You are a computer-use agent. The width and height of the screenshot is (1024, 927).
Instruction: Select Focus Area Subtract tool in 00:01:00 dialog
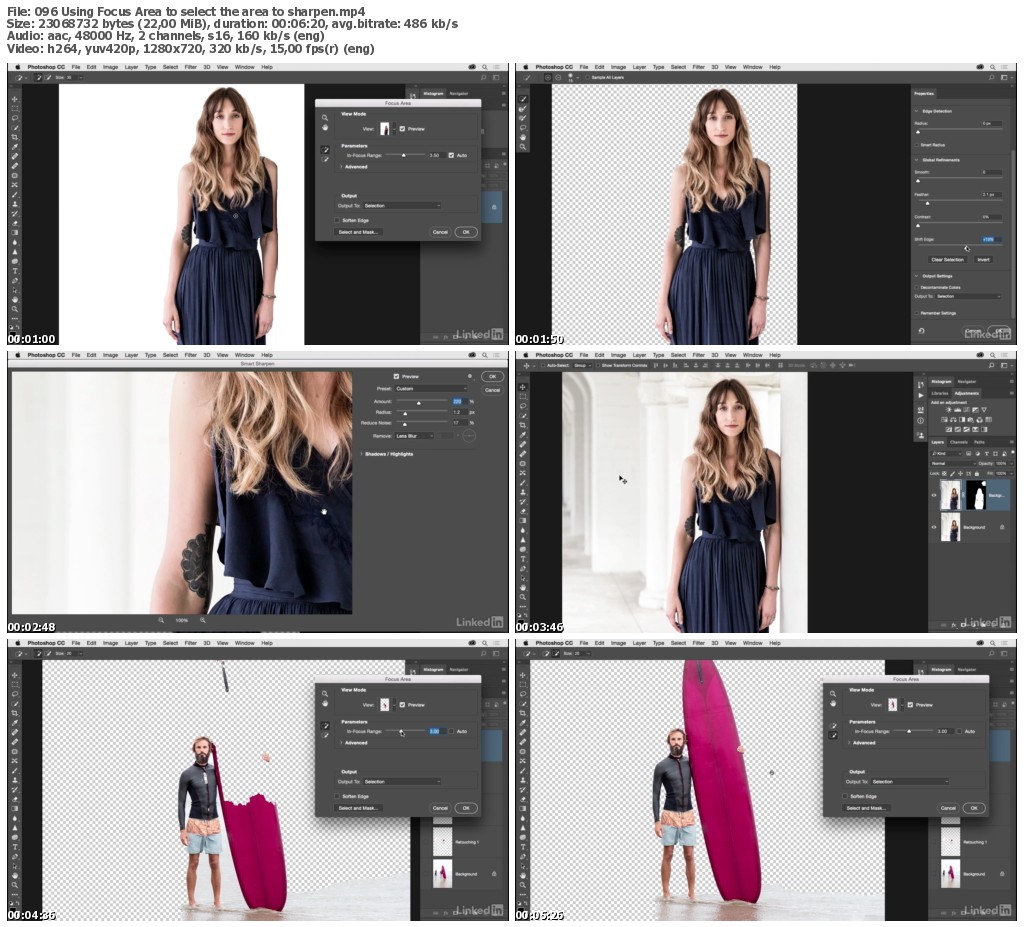(325, 159)
